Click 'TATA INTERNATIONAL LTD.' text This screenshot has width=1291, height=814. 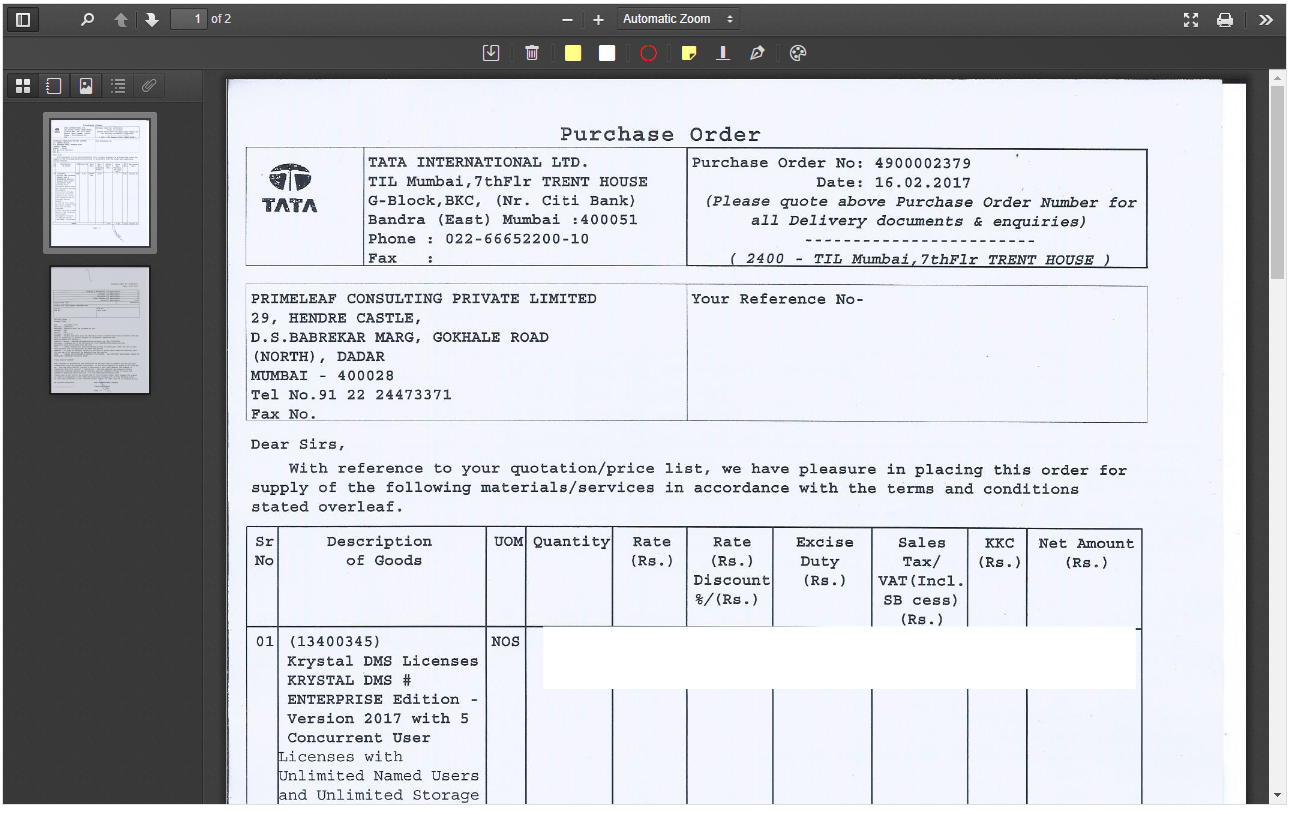[x=478, y=162]
